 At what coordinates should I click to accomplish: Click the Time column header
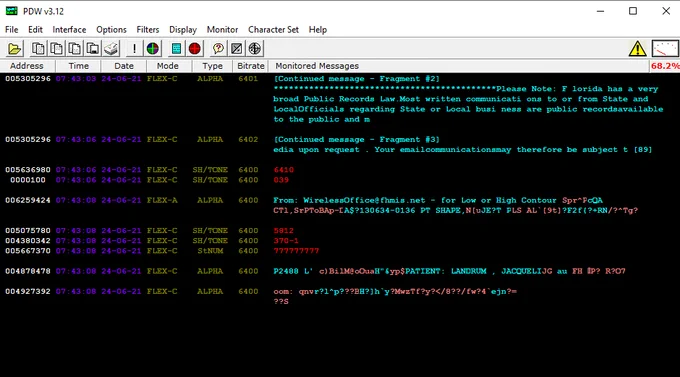[78, 66]
